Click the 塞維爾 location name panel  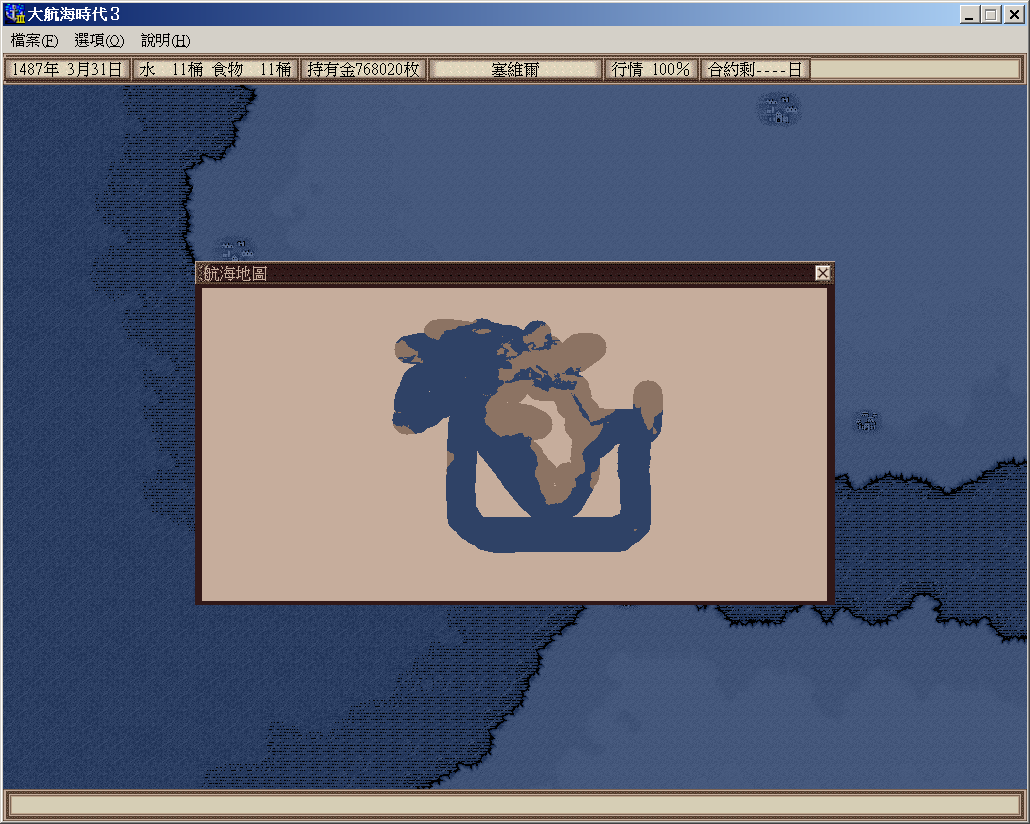(515, 69)
